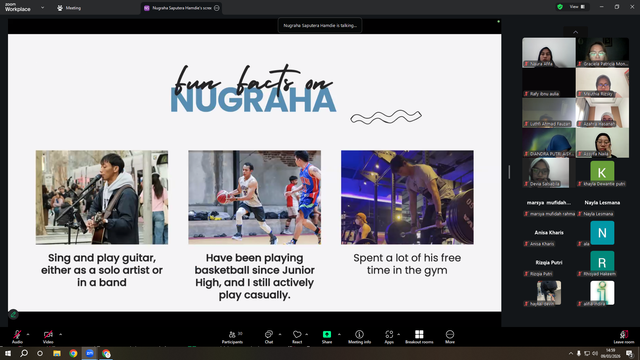Click the system tray volume icon
The height and width of the screenshot is (360, 640).
tap(595, 353)
